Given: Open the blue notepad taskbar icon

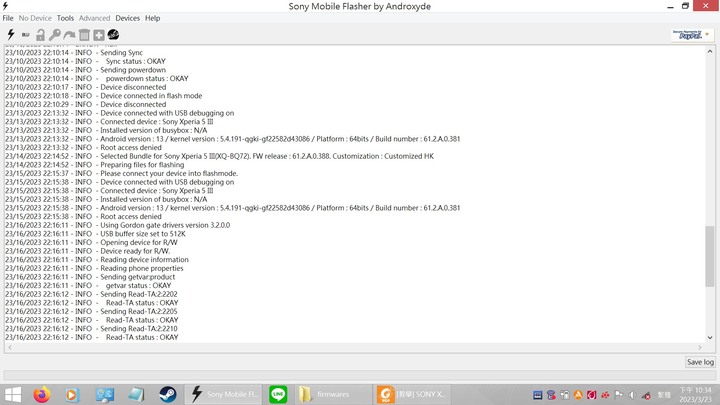Looking at the screenshot, I should (x=136, y=394).
